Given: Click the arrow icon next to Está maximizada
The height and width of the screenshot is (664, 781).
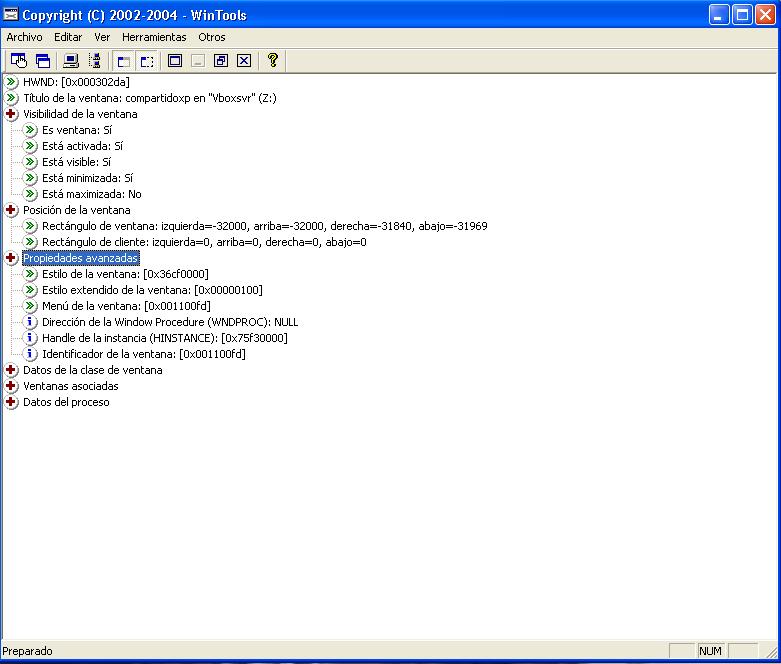Looking at the screenshot, I should tap(30, 194).
